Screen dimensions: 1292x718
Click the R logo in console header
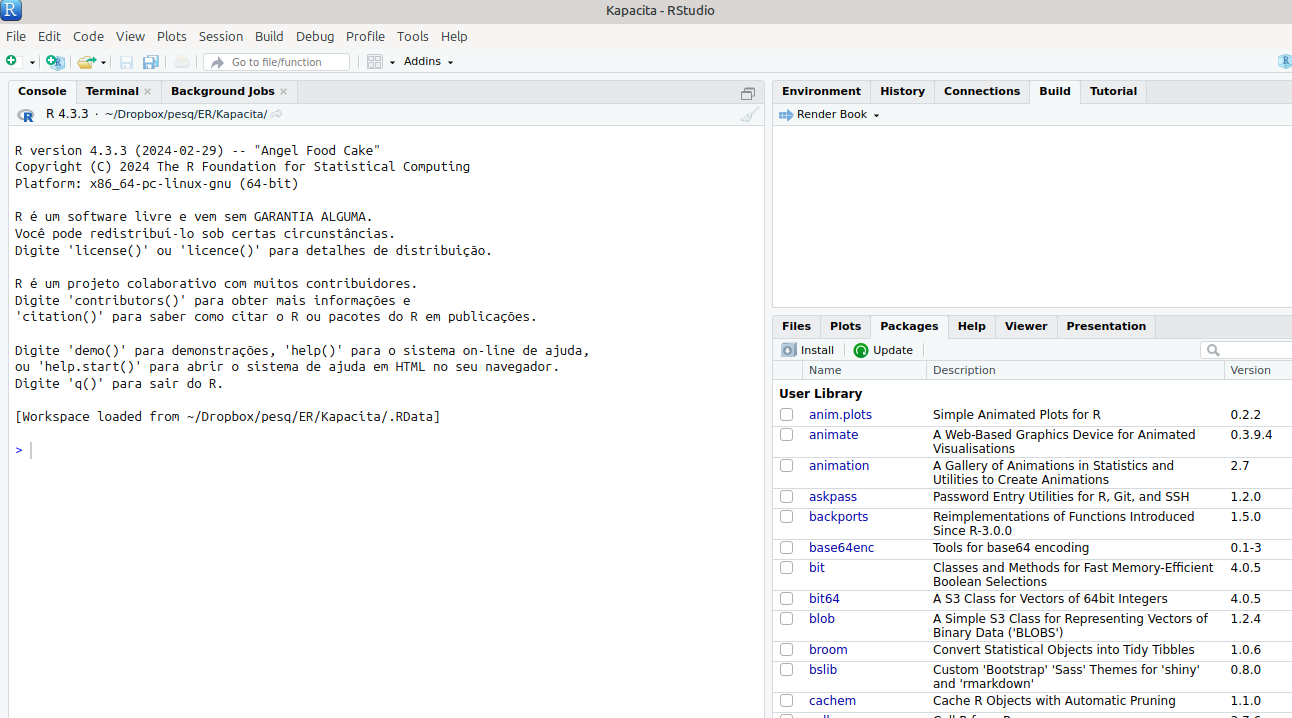tap(26, 115)
